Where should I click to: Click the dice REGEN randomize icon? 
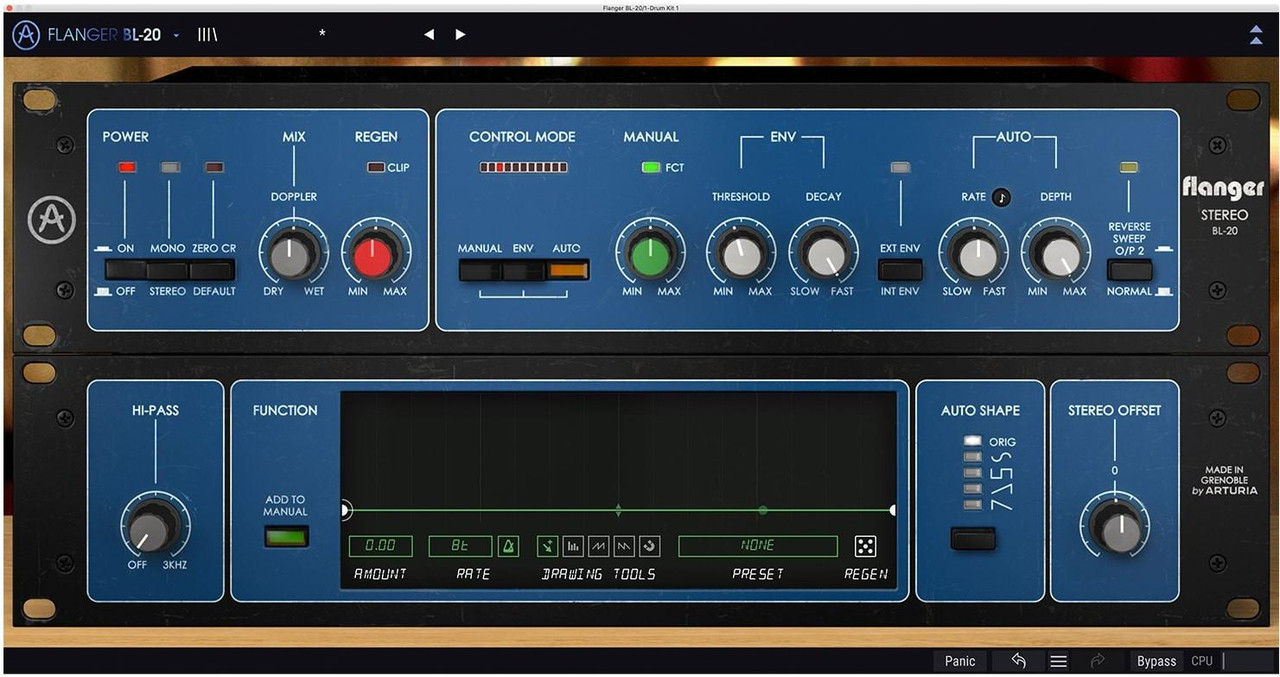866,546
